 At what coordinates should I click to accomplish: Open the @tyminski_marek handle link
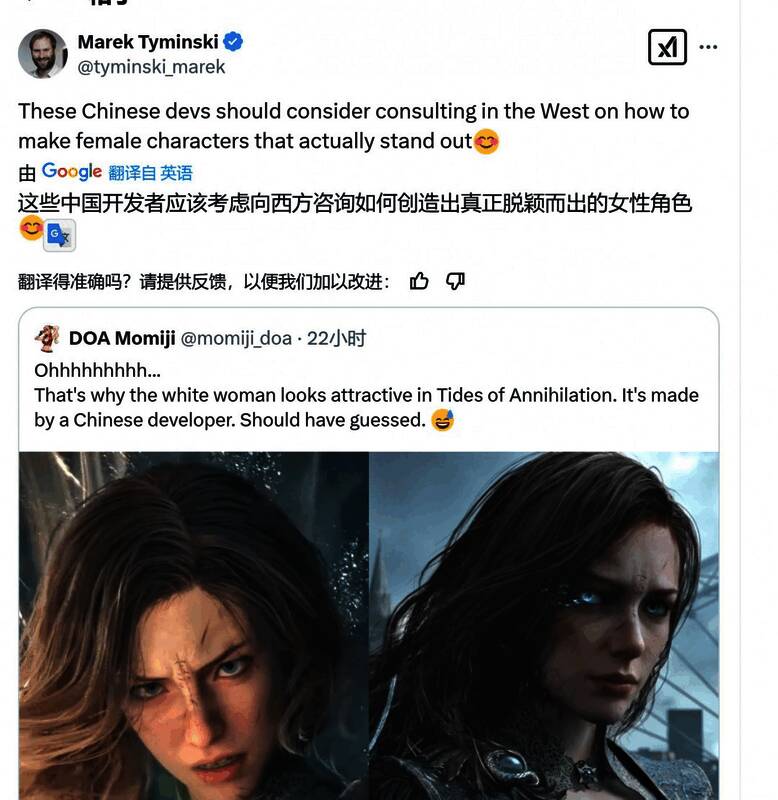coord(151,67)
